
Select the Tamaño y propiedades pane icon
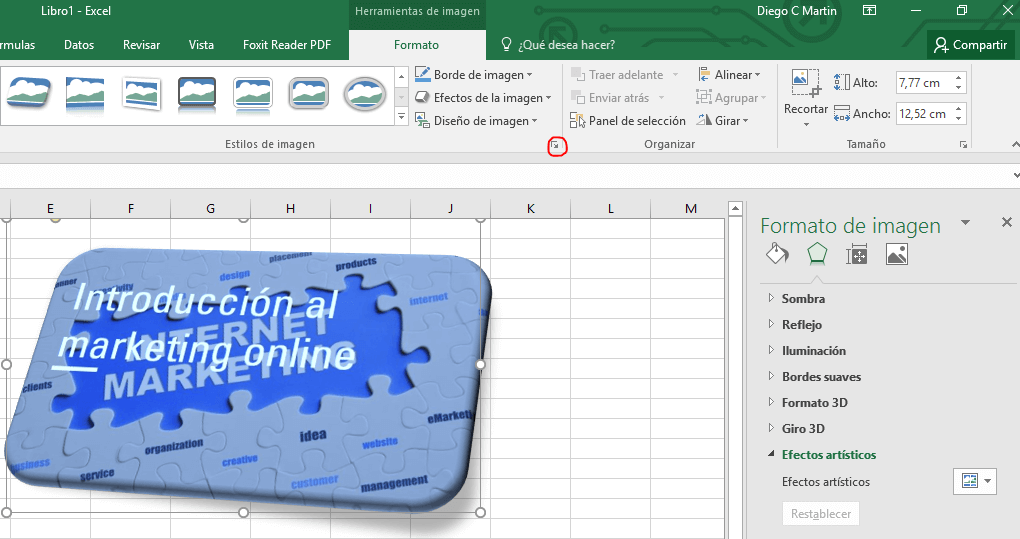(x=857, y=255)
